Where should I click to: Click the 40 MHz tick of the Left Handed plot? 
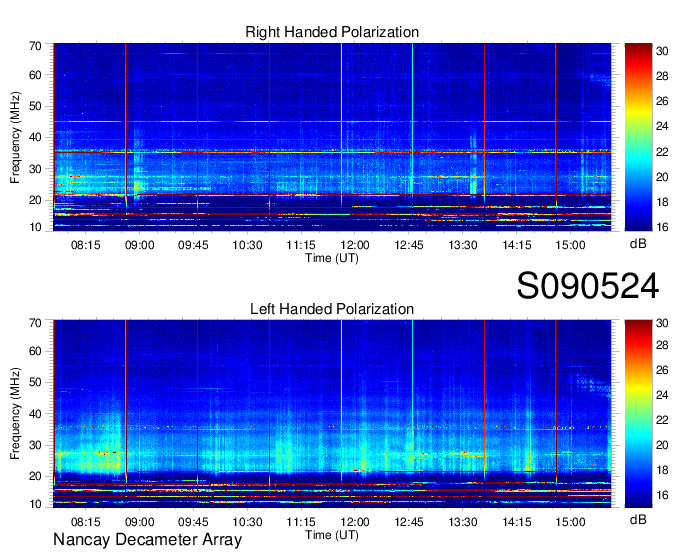[x=35, y=414]
